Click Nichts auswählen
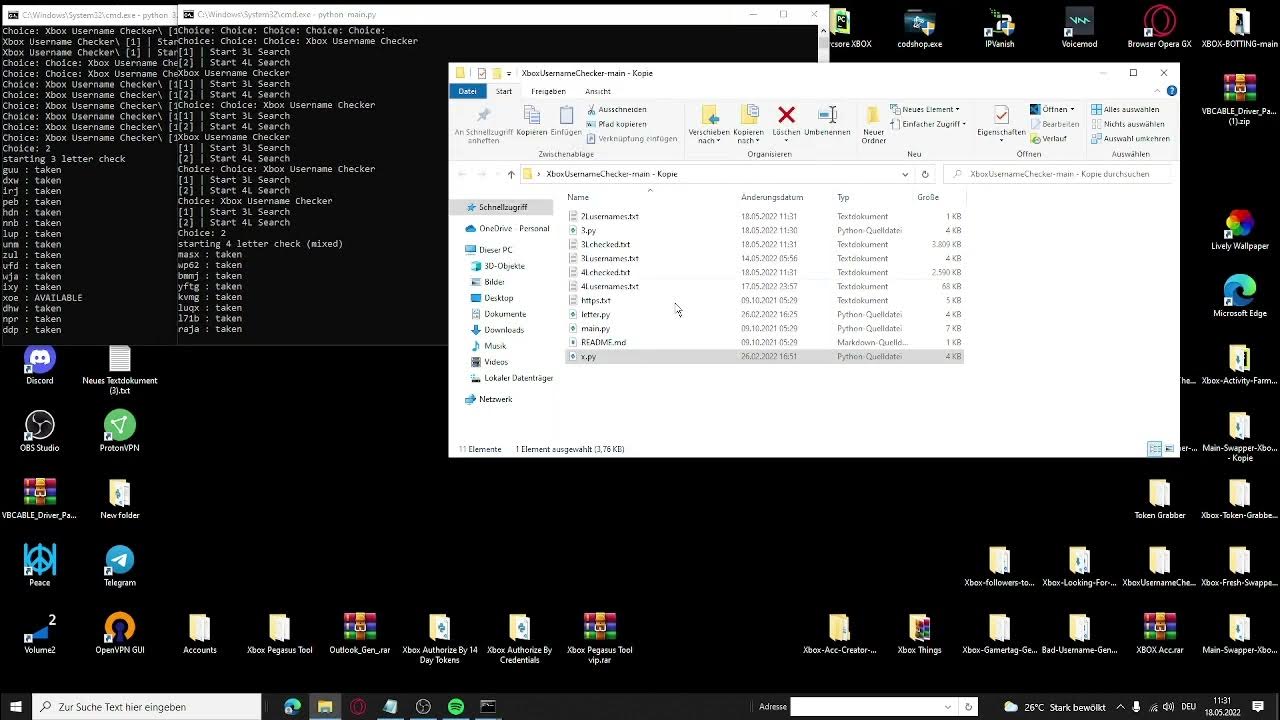1280x720 pixels. click(x=1127, y=124)
